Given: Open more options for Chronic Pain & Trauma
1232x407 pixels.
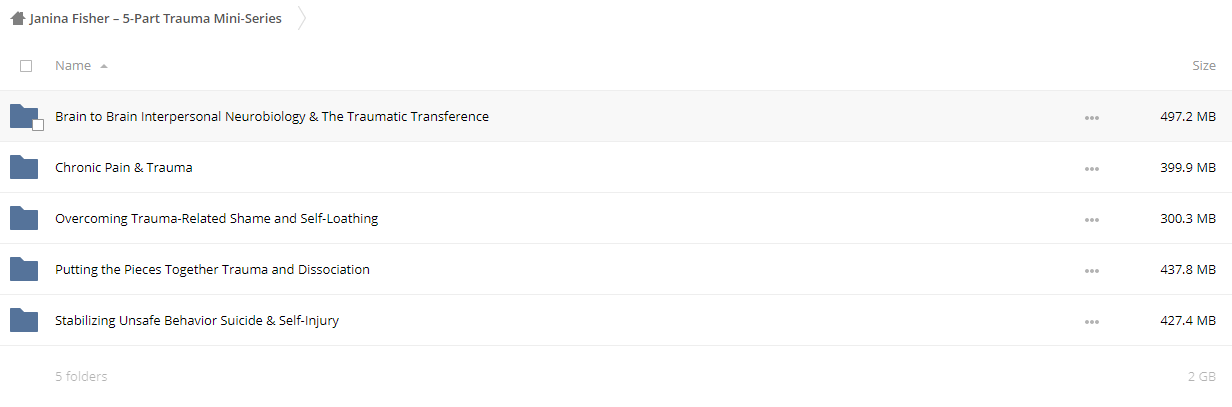Looking at the screenshot, I should 1091,168.
